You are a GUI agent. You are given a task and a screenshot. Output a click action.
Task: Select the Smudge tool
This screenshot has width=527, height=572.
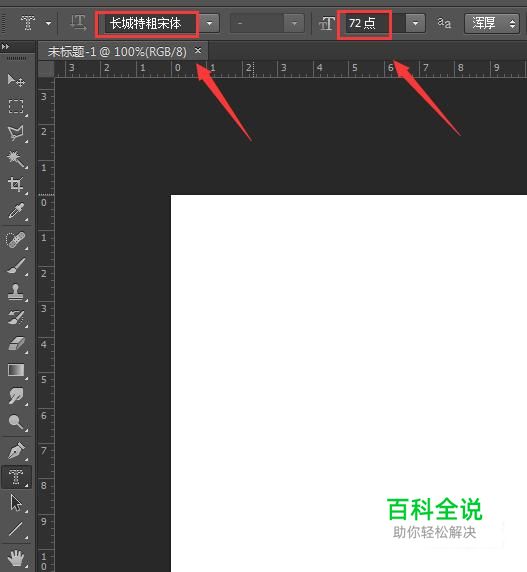click(16, 395)
